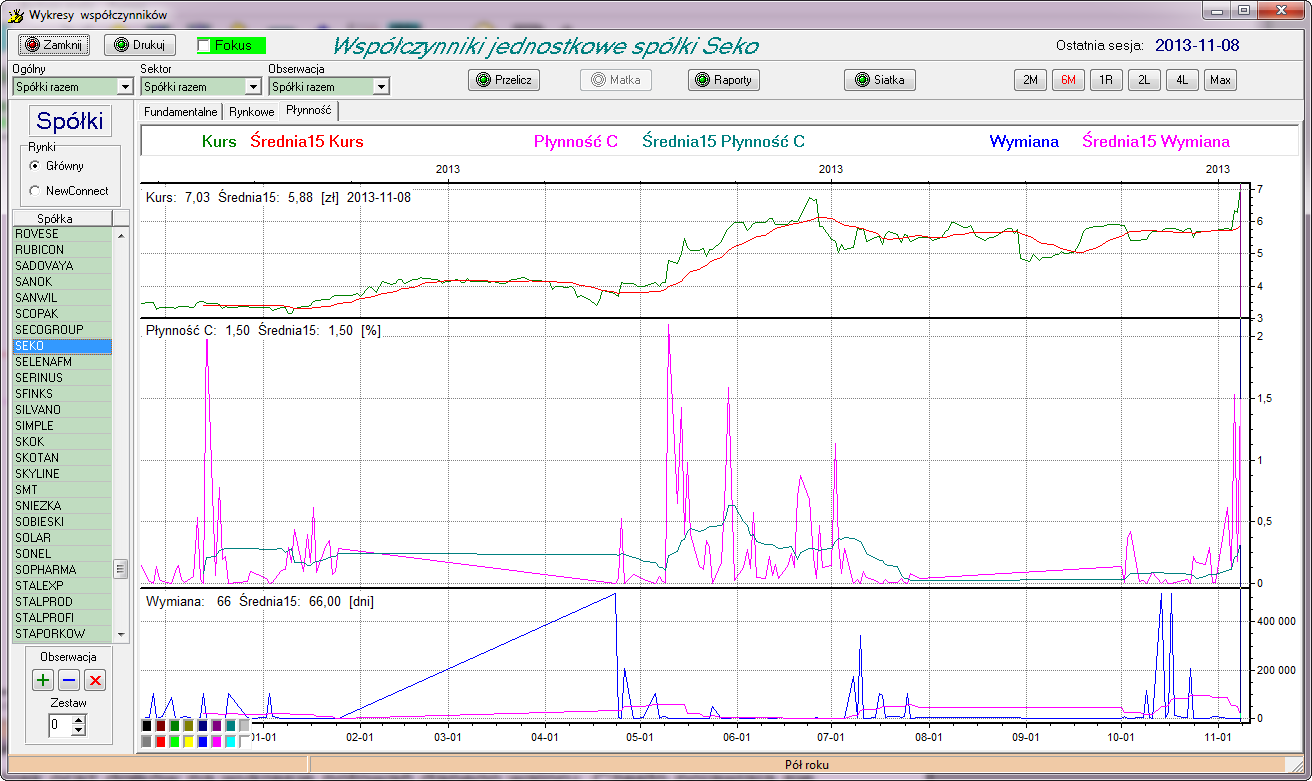Select SNIEZKA in the company list
The height and width of the screenshot is (781, 1312).
point(62,506)
